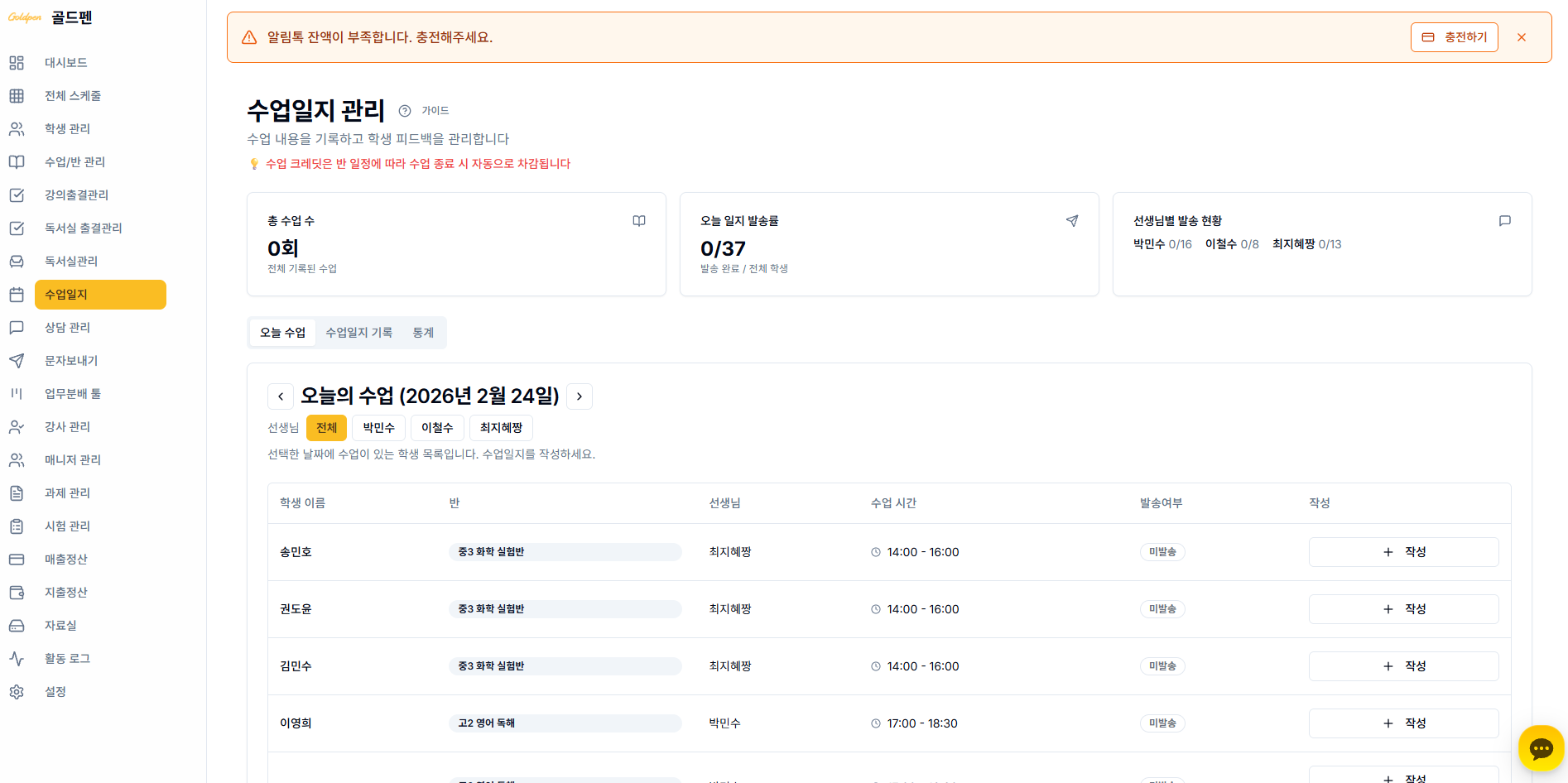
Task: Select the 전체 teacher filter
Action: (x=326, y=428)
